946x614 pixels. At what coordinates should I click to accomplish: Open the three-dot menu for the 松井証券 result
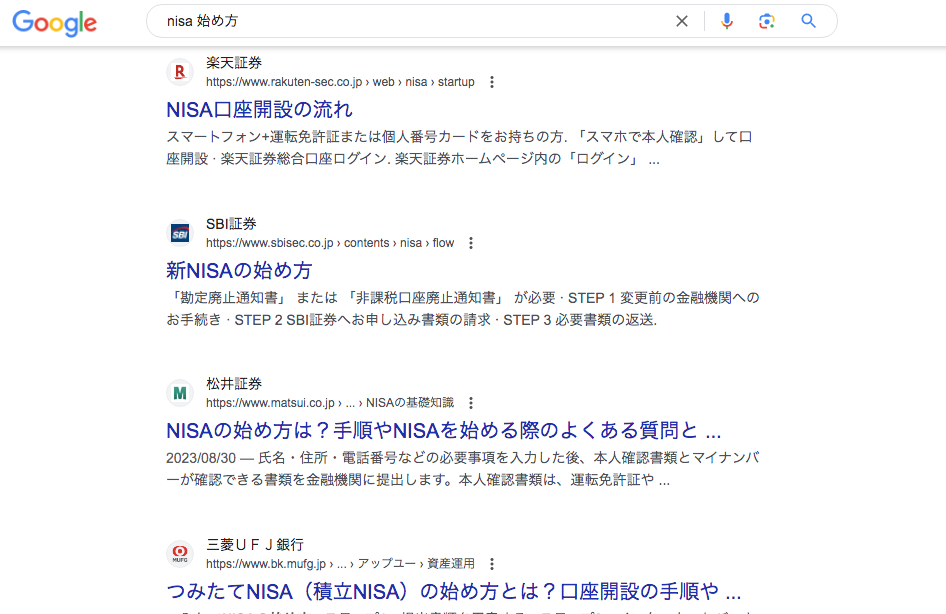click(471, 403)
